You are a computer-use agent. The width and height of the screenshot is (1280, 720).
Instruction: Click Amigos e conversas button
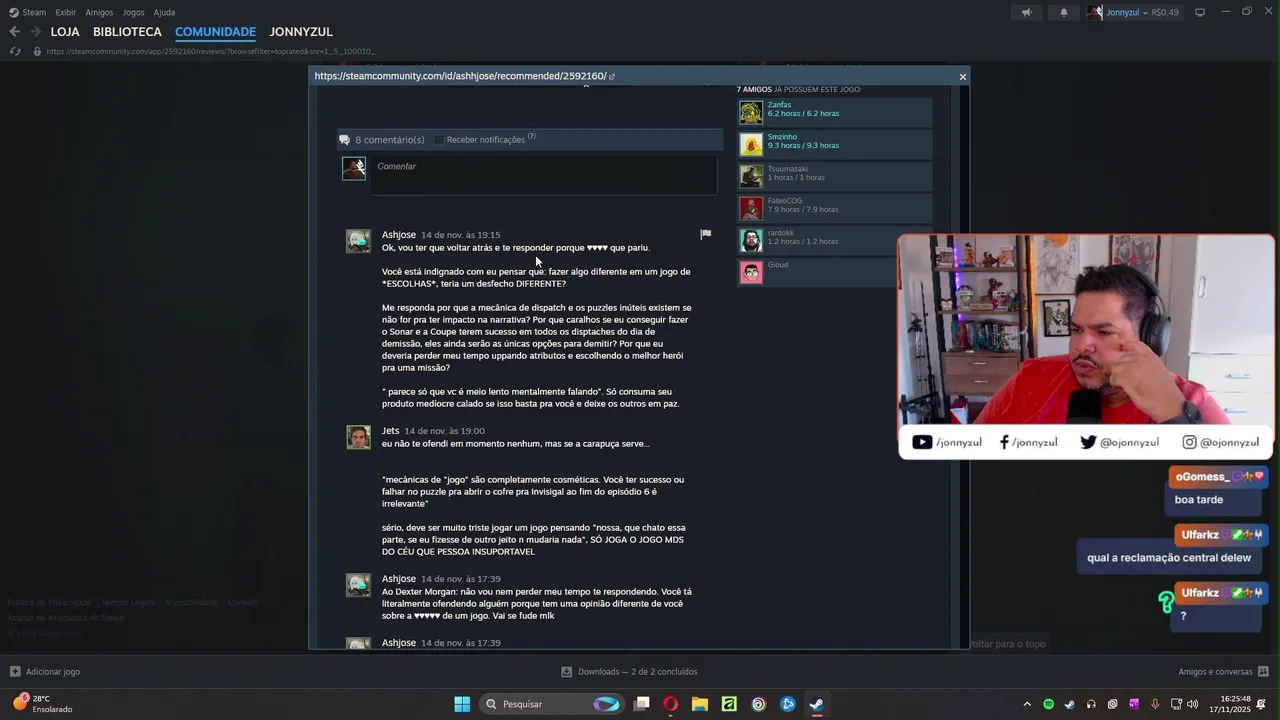point(1223,672)
